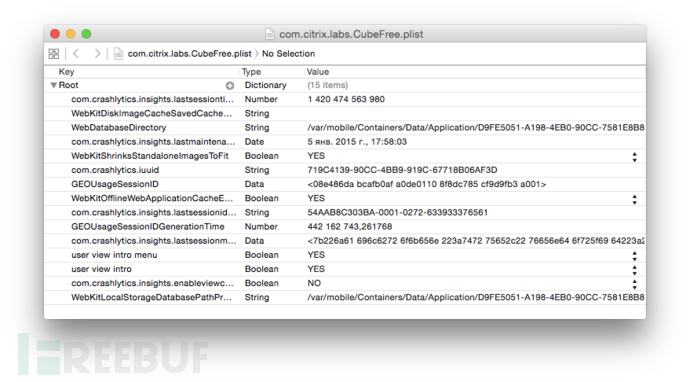Open 'user view intro' row's Boolean value stepper
Screen dimensions: 690x382
(635, 270)
